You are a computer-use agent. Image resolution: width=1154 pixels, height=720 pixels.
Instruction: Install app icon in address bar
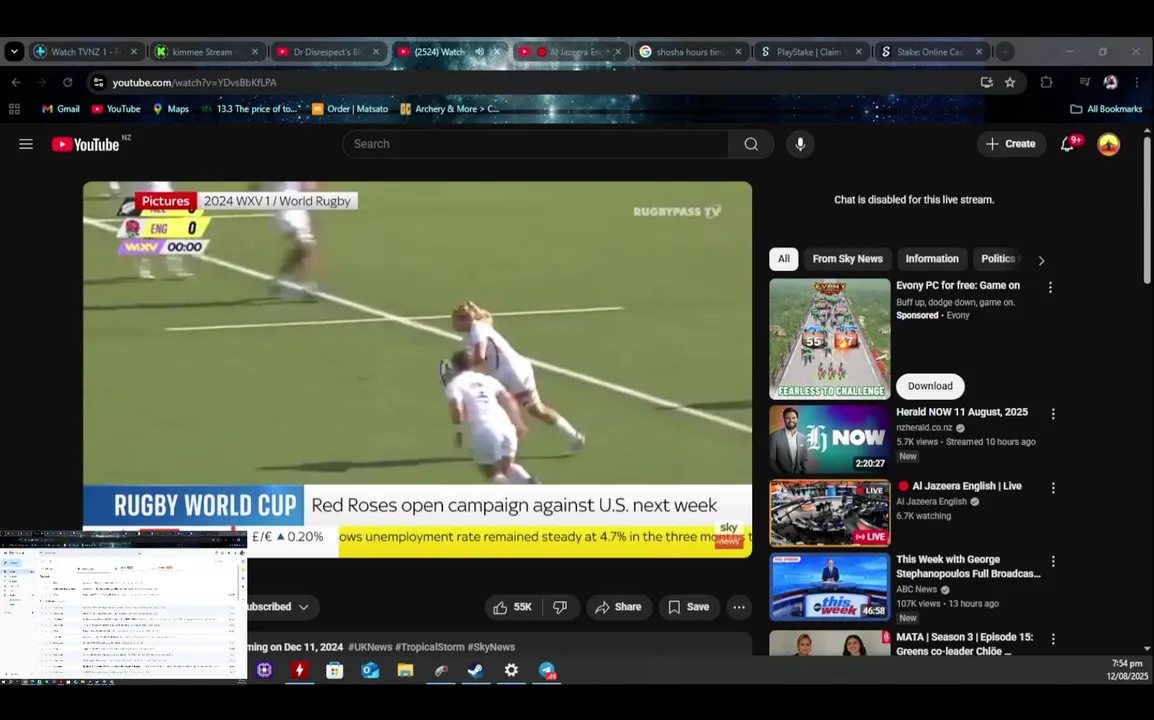coord(987,82)
